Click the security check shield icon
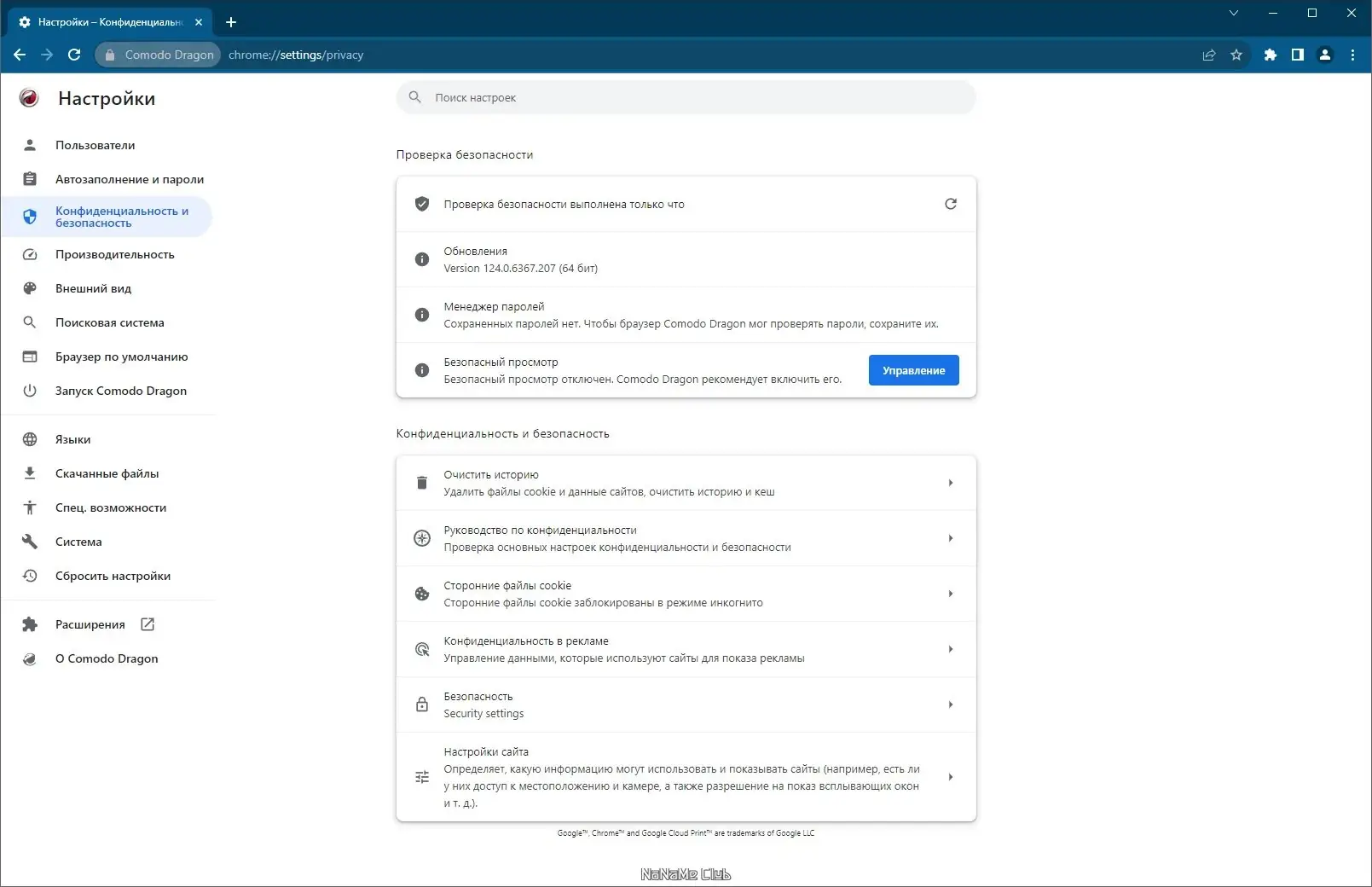 421,204
